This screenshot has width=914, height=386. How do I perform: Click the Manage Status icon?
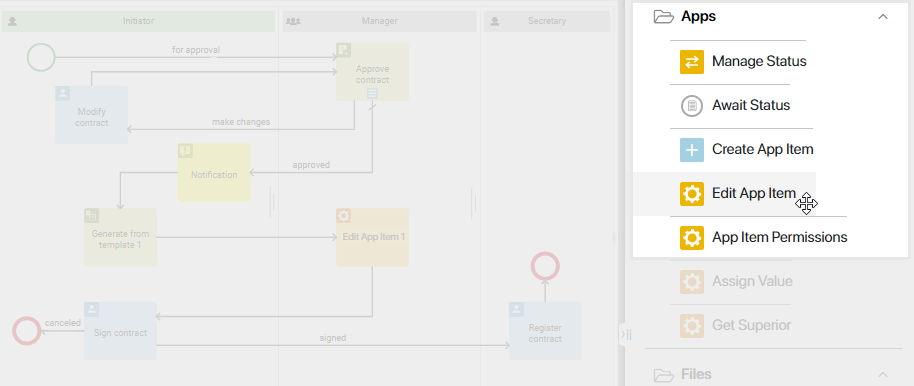click(x=692, y=61)
